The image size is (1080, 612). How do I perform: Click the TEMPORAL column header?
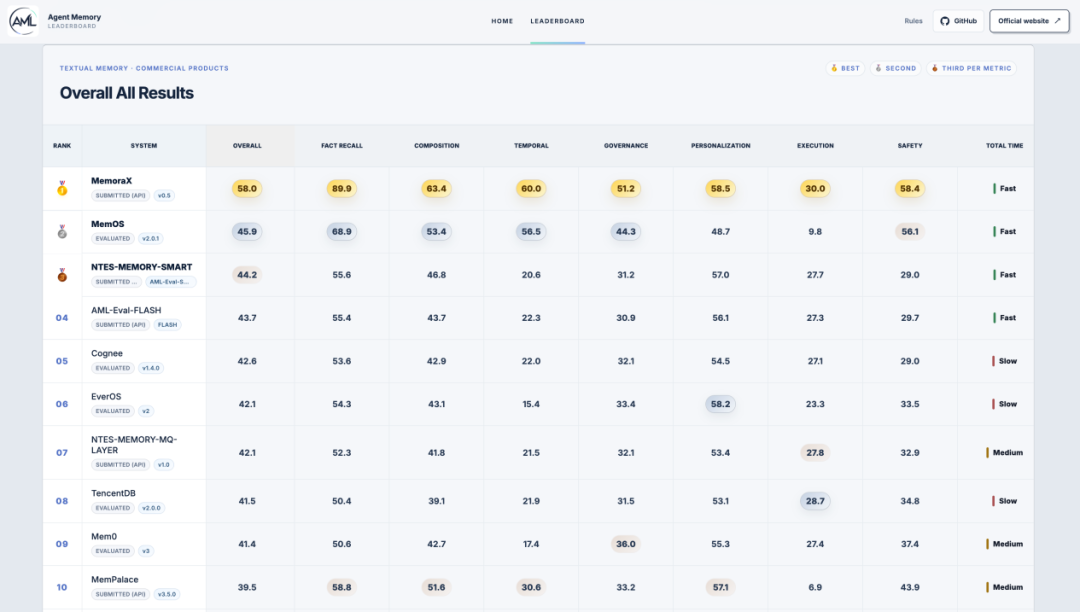pos(531,146)
